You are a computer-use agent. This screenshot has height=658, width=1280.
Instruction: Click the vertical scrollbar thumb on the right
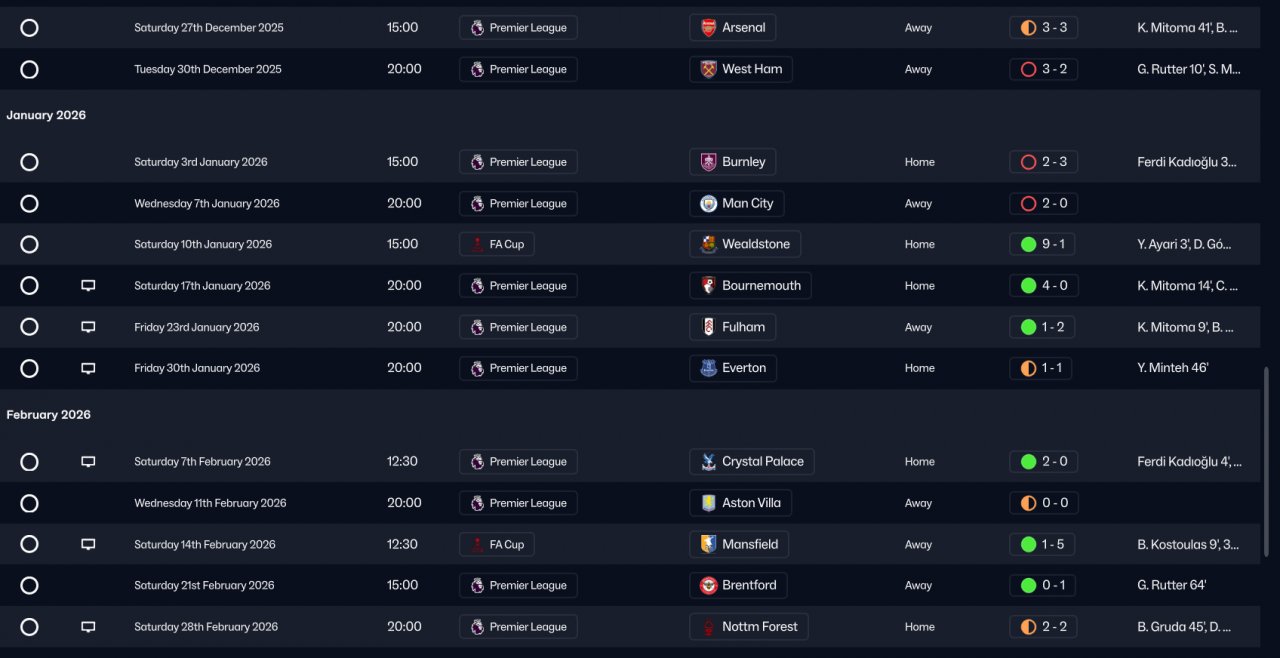(x=1265, y=462)
